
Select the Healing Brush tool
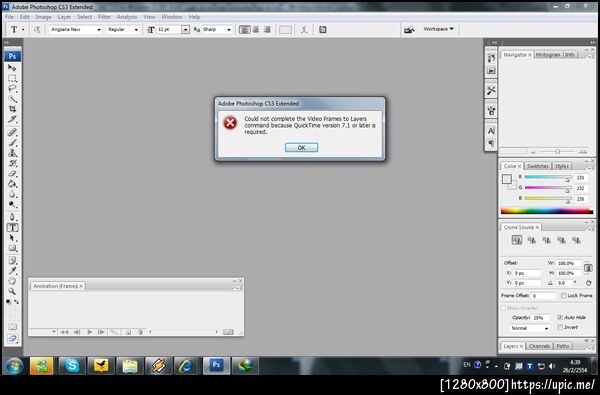coord(12,132)
